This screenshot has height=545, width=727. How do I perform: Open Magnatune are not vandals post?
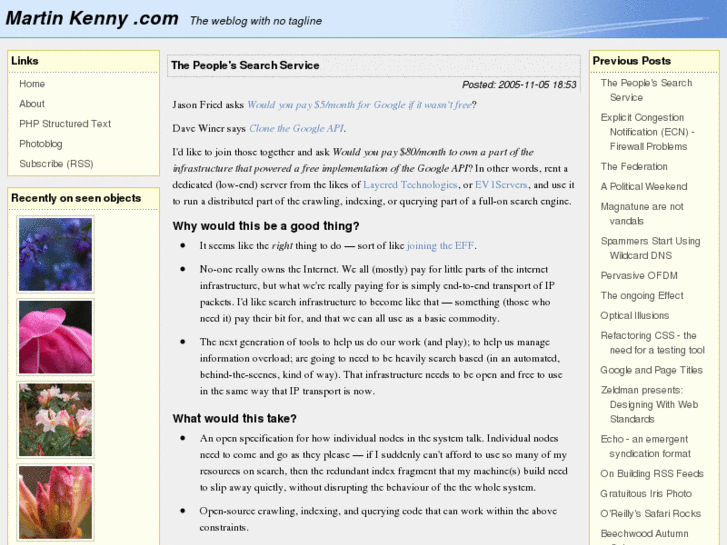642,213
